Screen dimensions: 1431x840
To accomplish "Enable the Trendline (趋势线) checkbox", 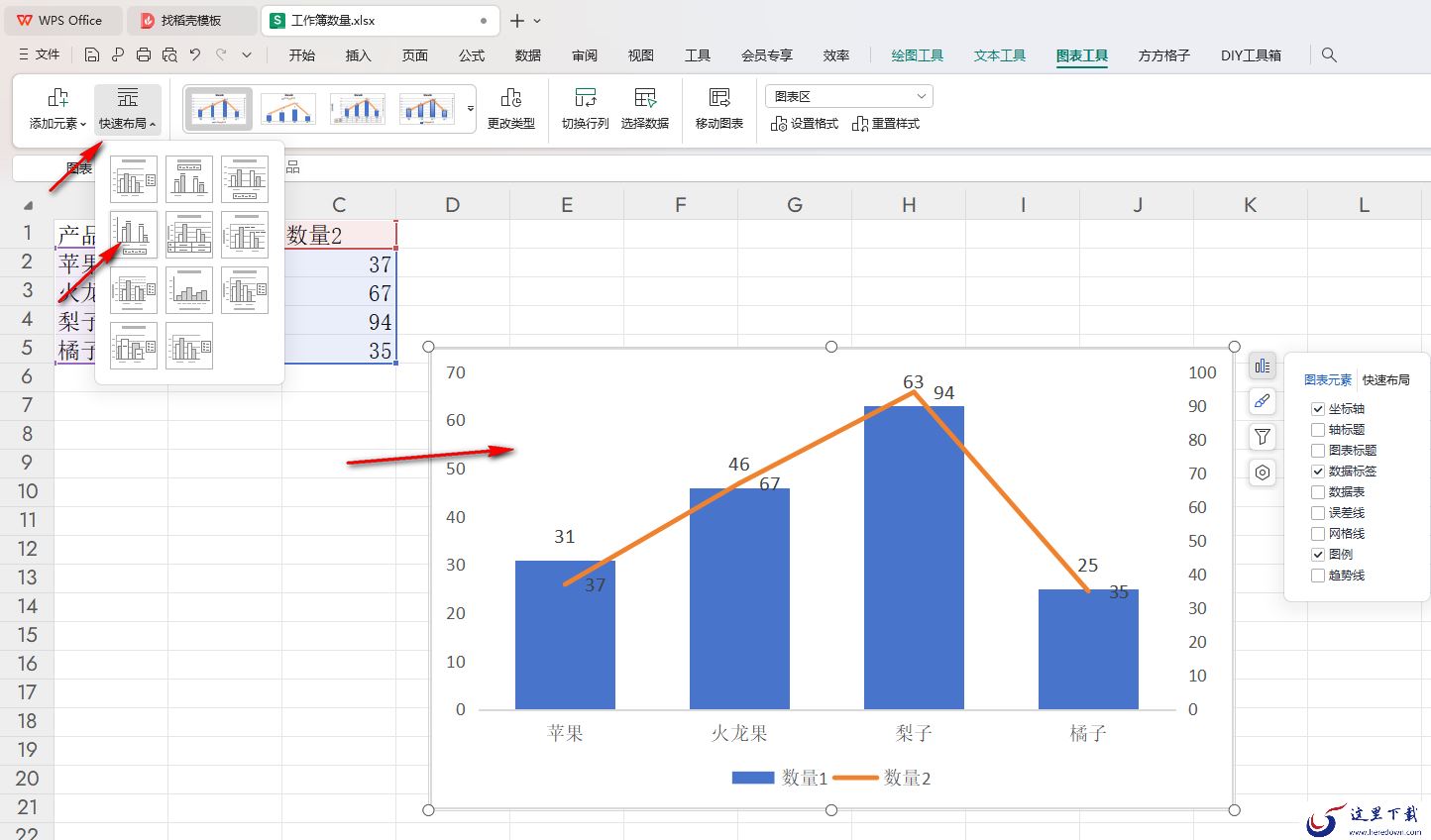I will [1318, 575].
